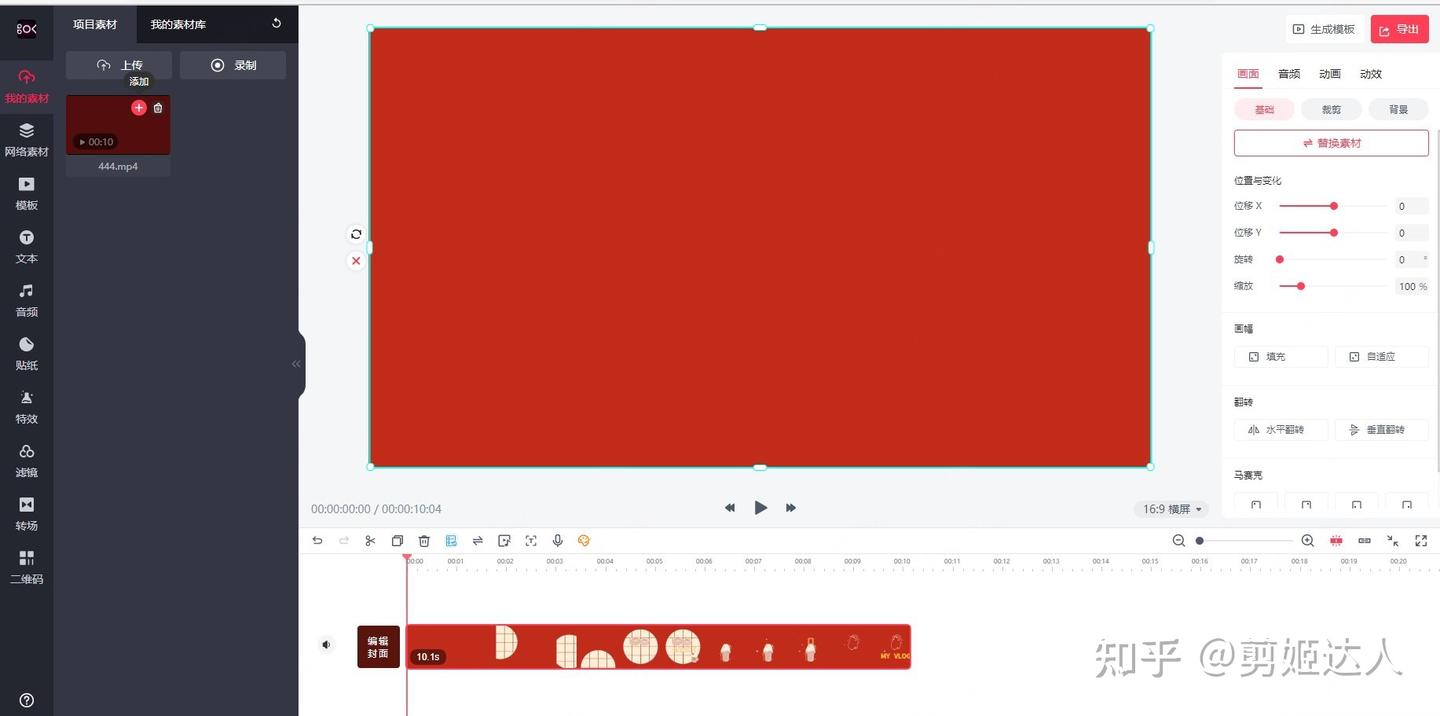Screen dimensions: 1440x716
Task: Open the 模板 templates section
Action: click(x=26, y=193)
